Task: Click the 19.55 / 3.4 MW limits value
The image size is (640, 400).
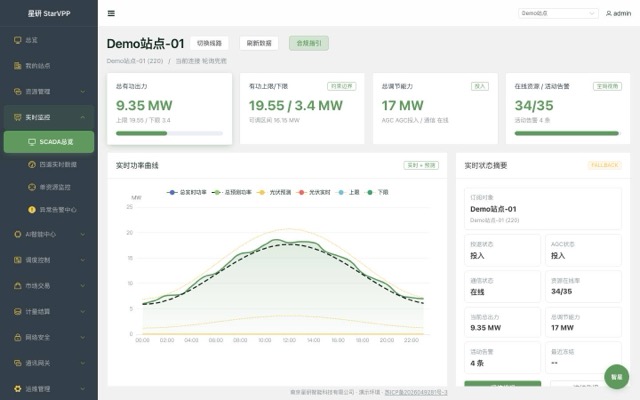Action: click(296, 105)
